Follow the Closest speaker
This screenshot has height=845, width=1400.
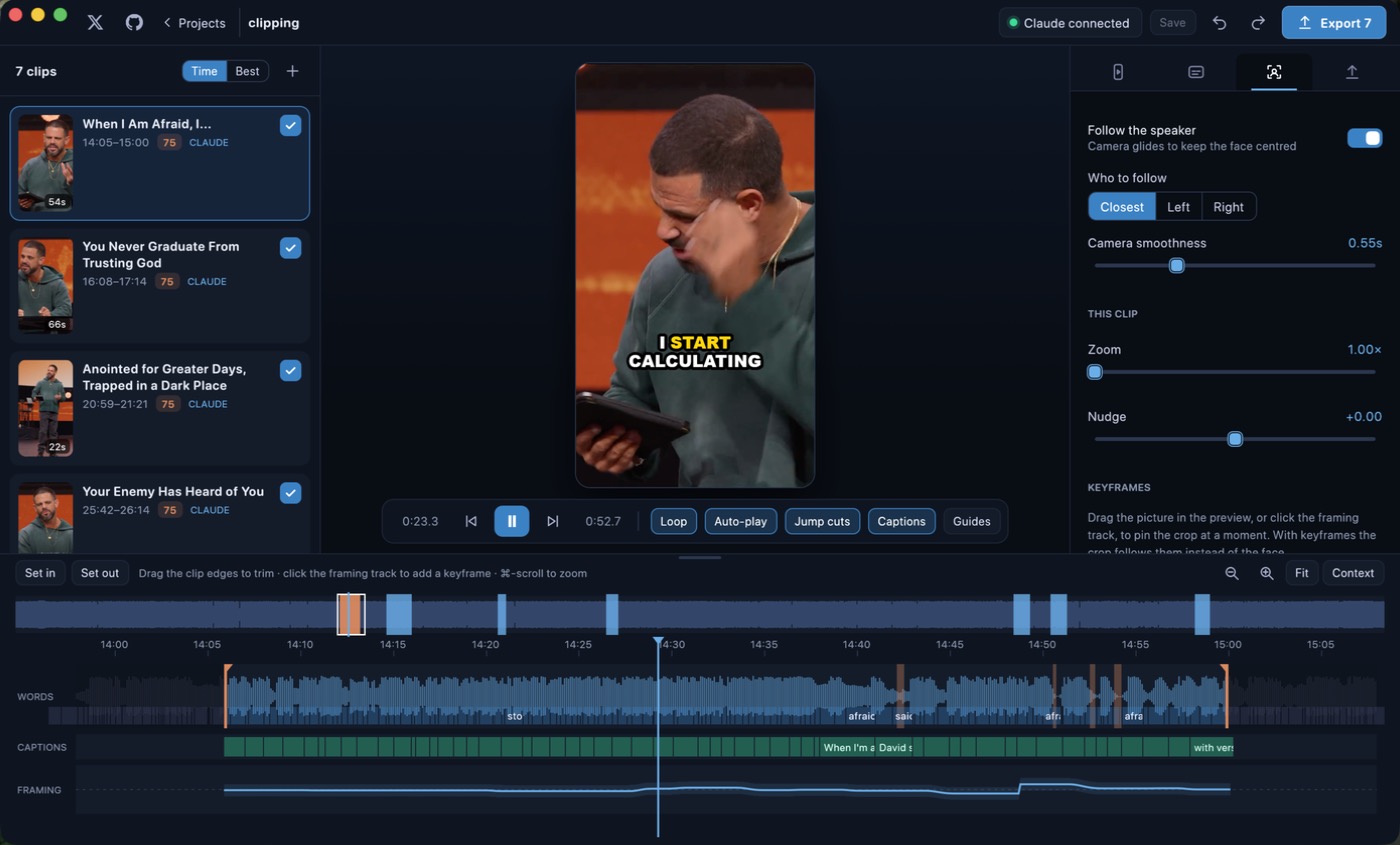[x=1122, y=207]
